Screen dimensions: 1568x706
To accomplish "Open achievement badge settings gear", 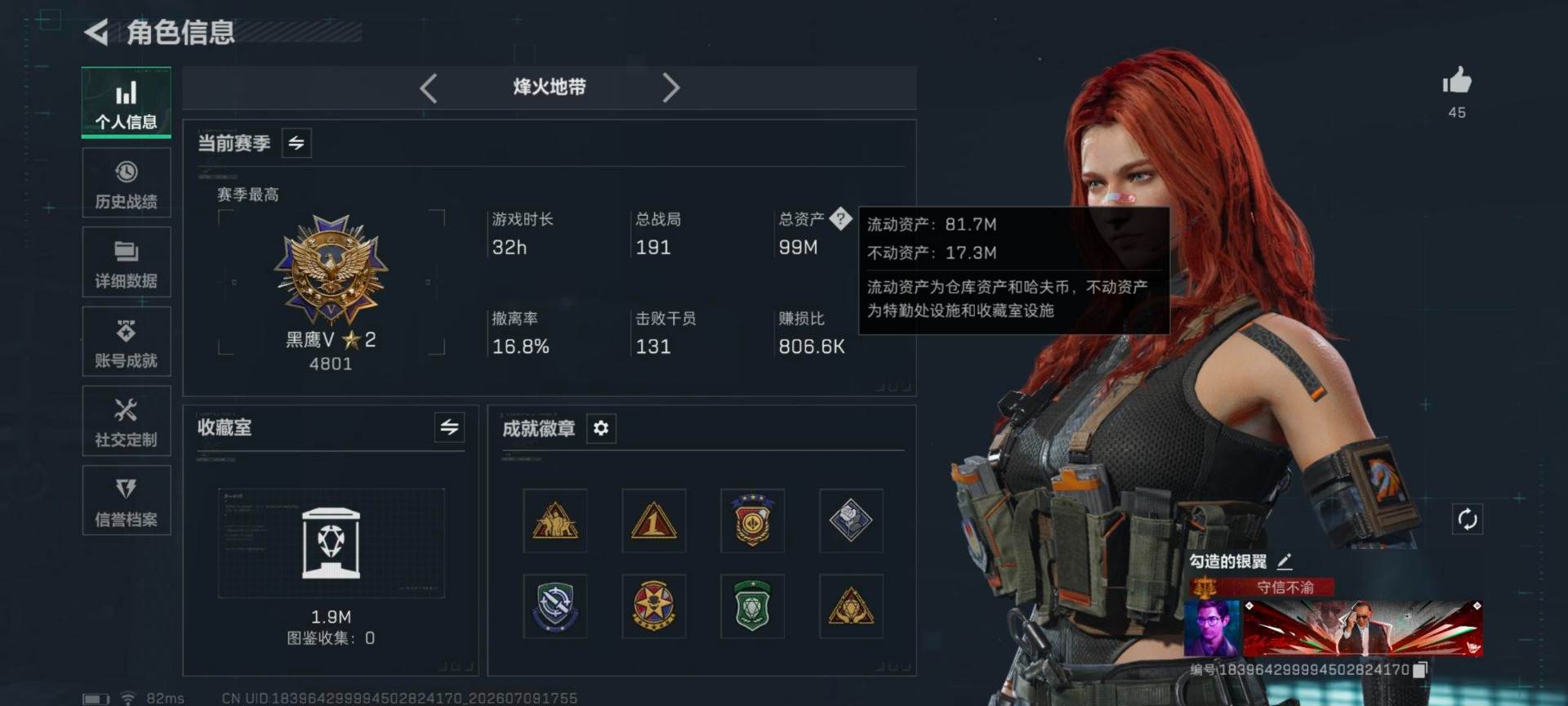I will pyautogui.click(x=600, y=428).
